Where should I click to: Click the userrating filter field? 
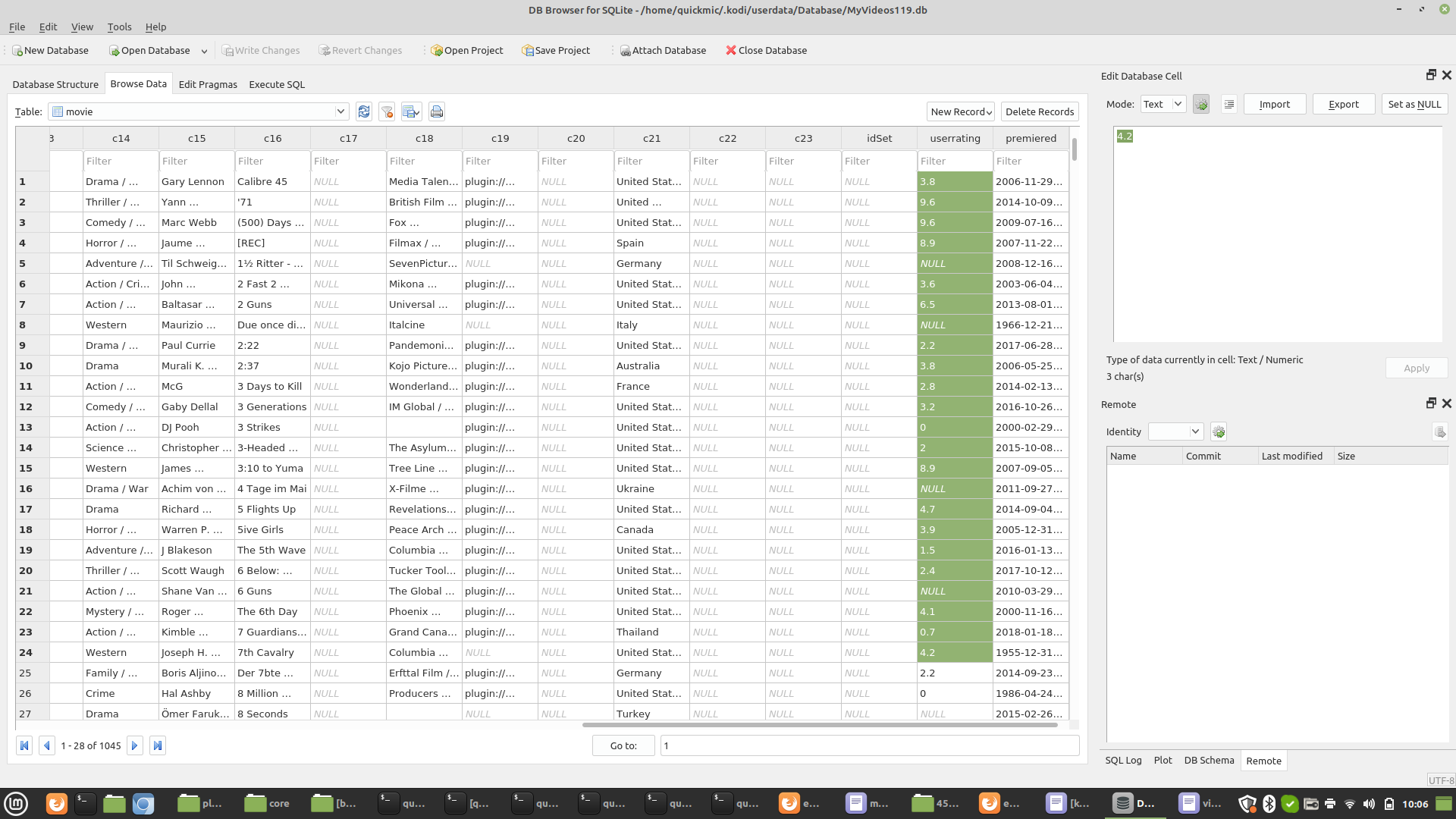point(954,161)
